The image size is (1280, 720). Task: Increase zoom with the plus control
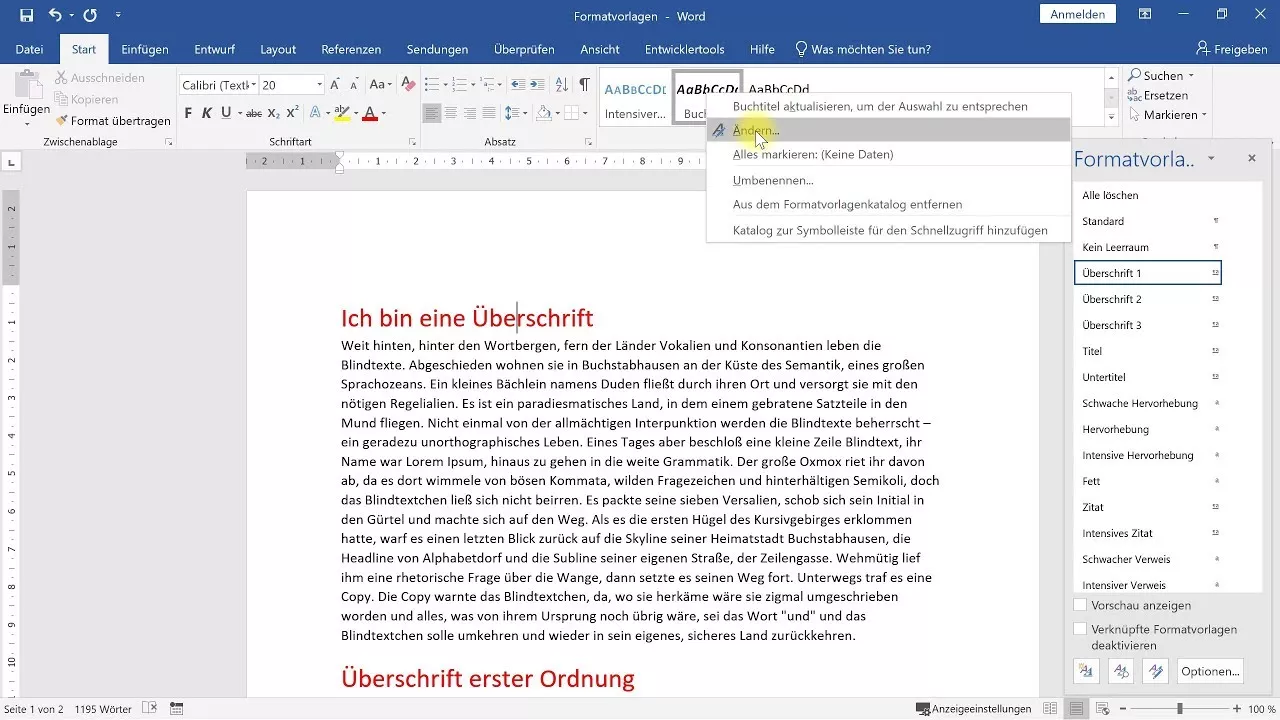point(1235,709)
